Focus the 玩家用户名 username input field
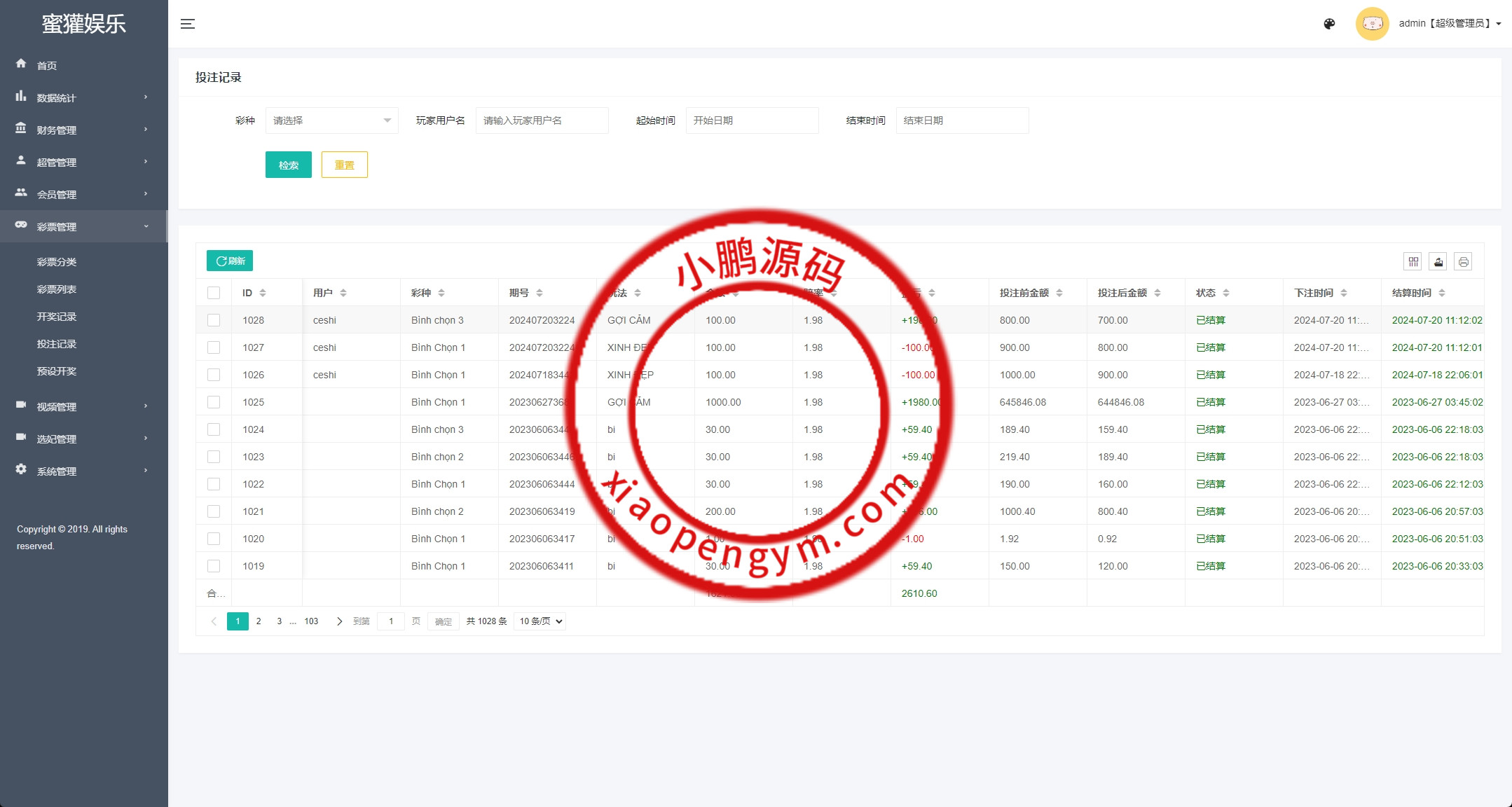This screenshot has width=1512, height=807. [542, 120]
